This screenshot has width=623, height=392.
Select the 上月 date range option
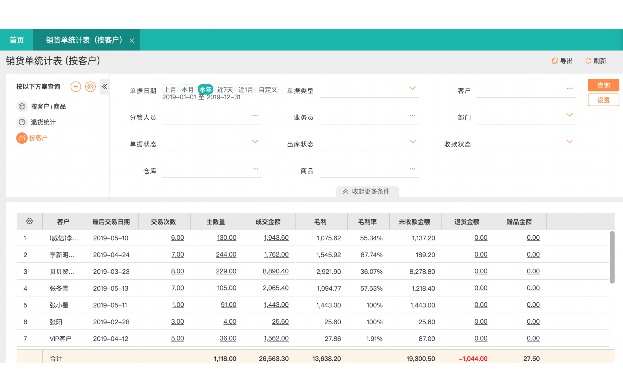170,89
